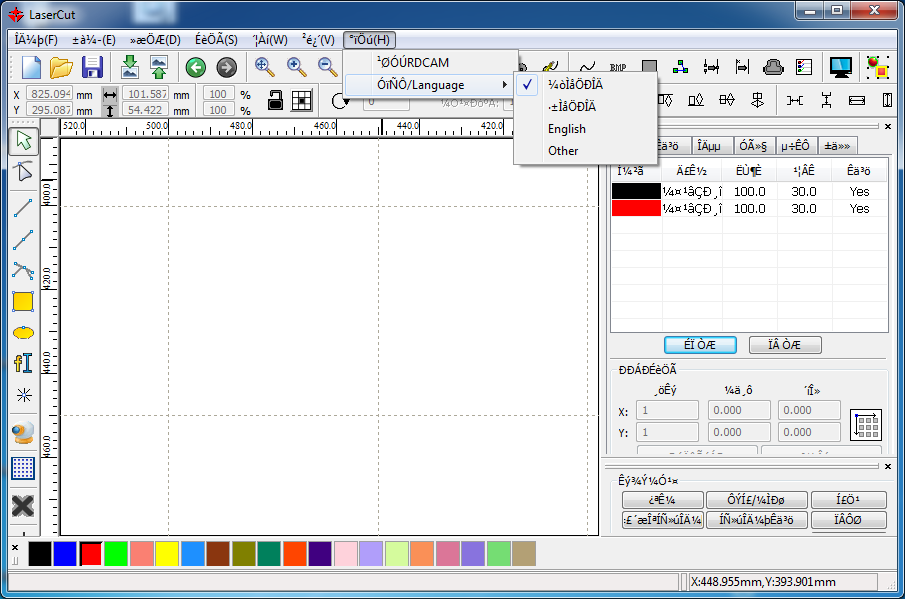Click the blue monitor simulation icon
Screen dimensions: 905x599
[x=840, y=68]
